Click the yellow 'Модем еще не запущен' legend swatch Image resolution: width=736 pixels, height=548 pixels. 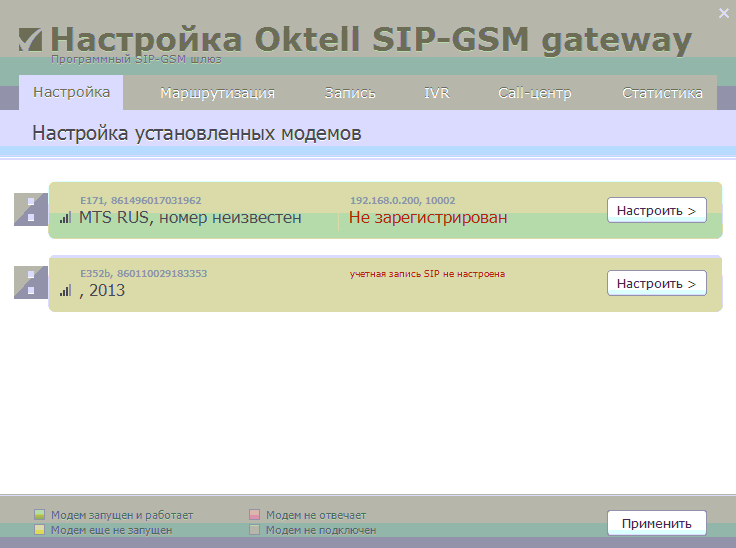click(39, 530)
